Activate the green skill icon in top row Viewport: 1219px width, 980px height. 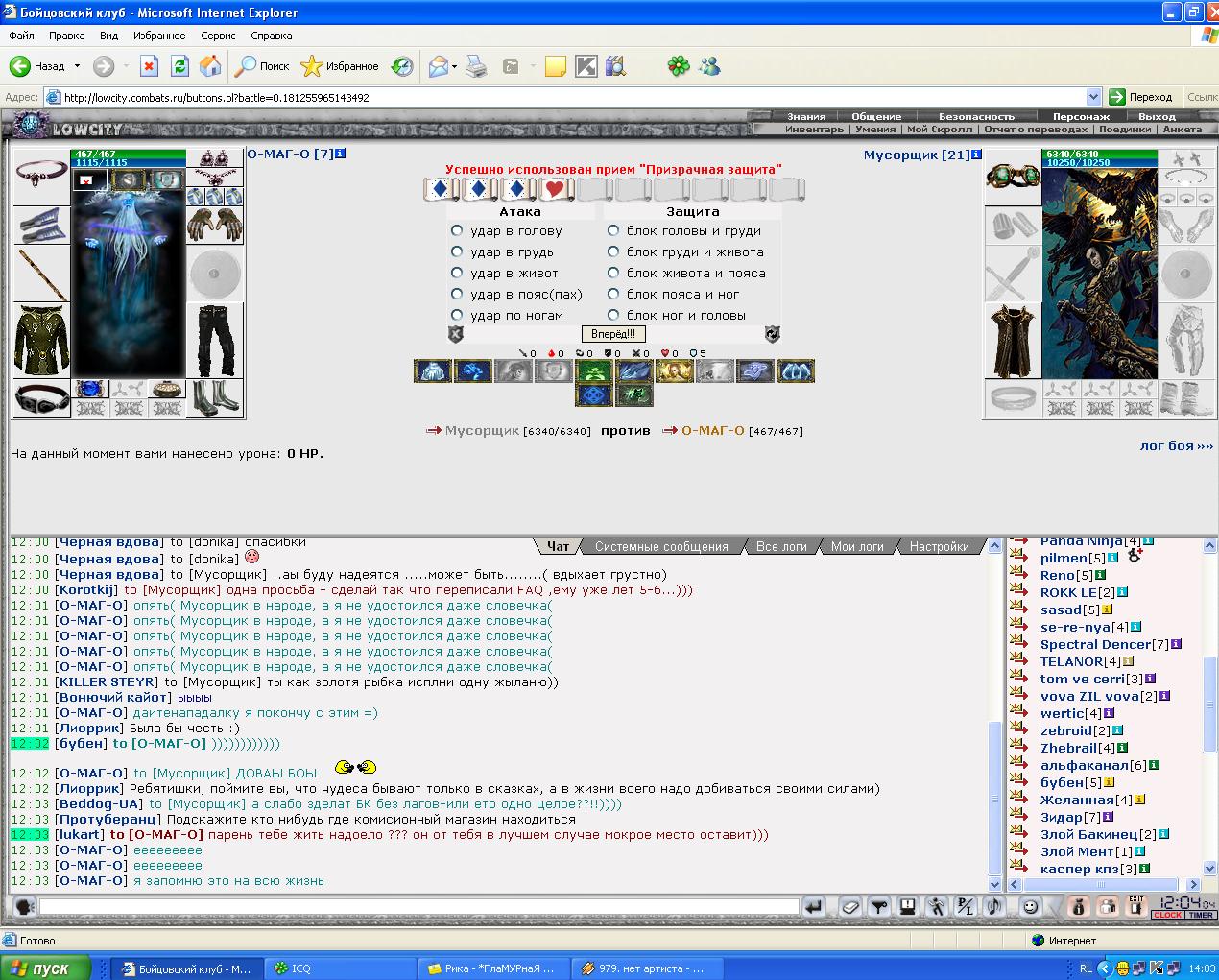point(594,370)
